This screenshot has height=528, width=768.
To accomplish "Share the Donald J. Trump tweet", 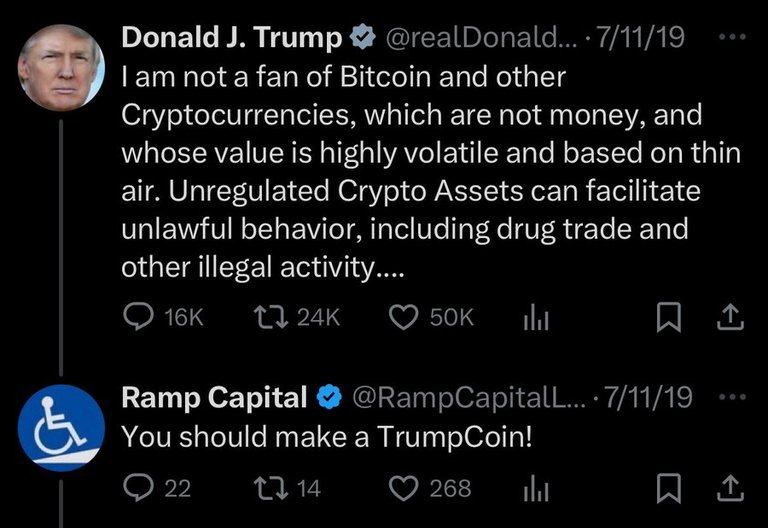I will (x=730, y=317).
